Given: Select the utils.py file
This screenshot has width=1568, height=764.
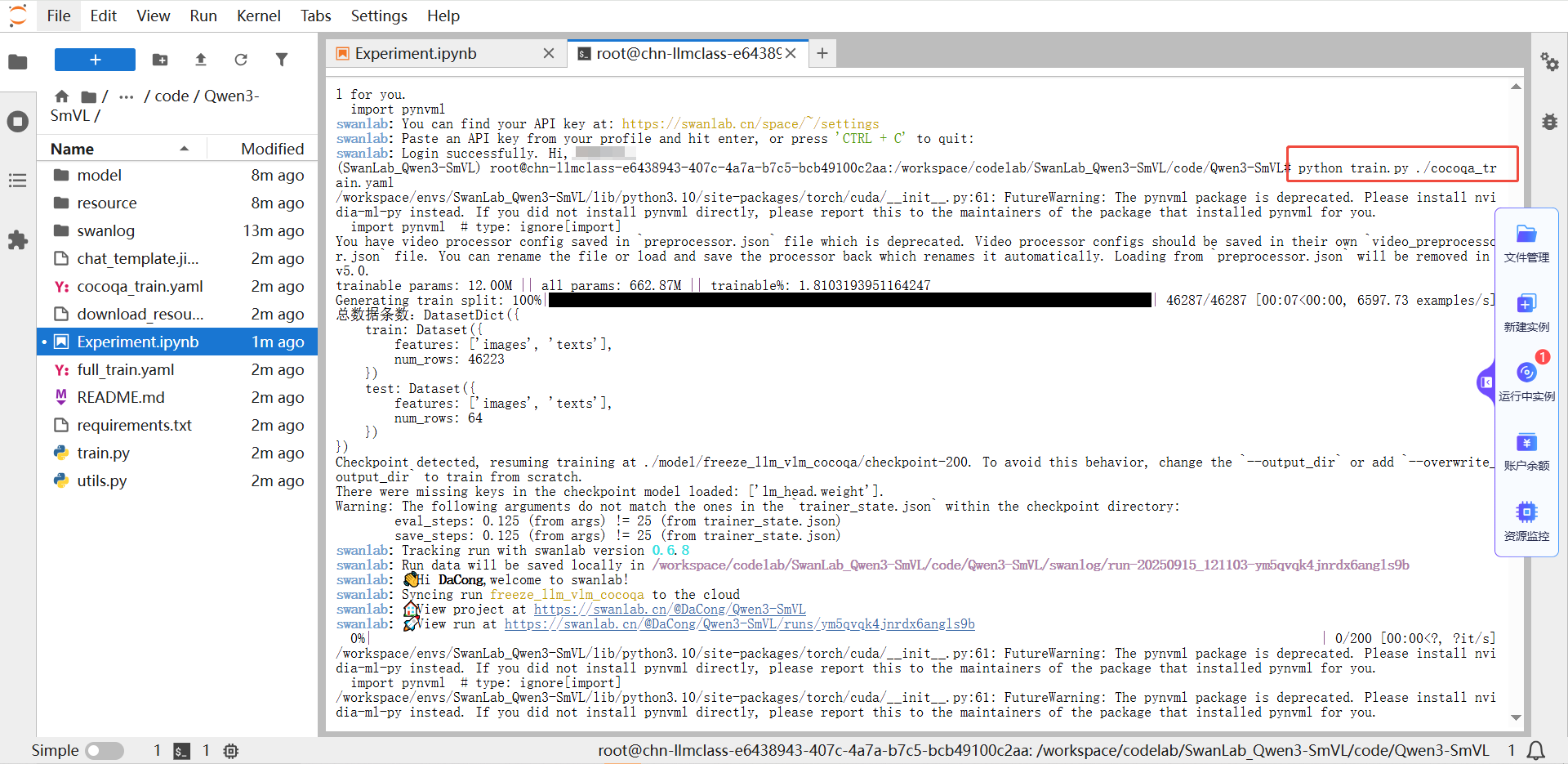Looking at the screenshot, I should [177, 481].
